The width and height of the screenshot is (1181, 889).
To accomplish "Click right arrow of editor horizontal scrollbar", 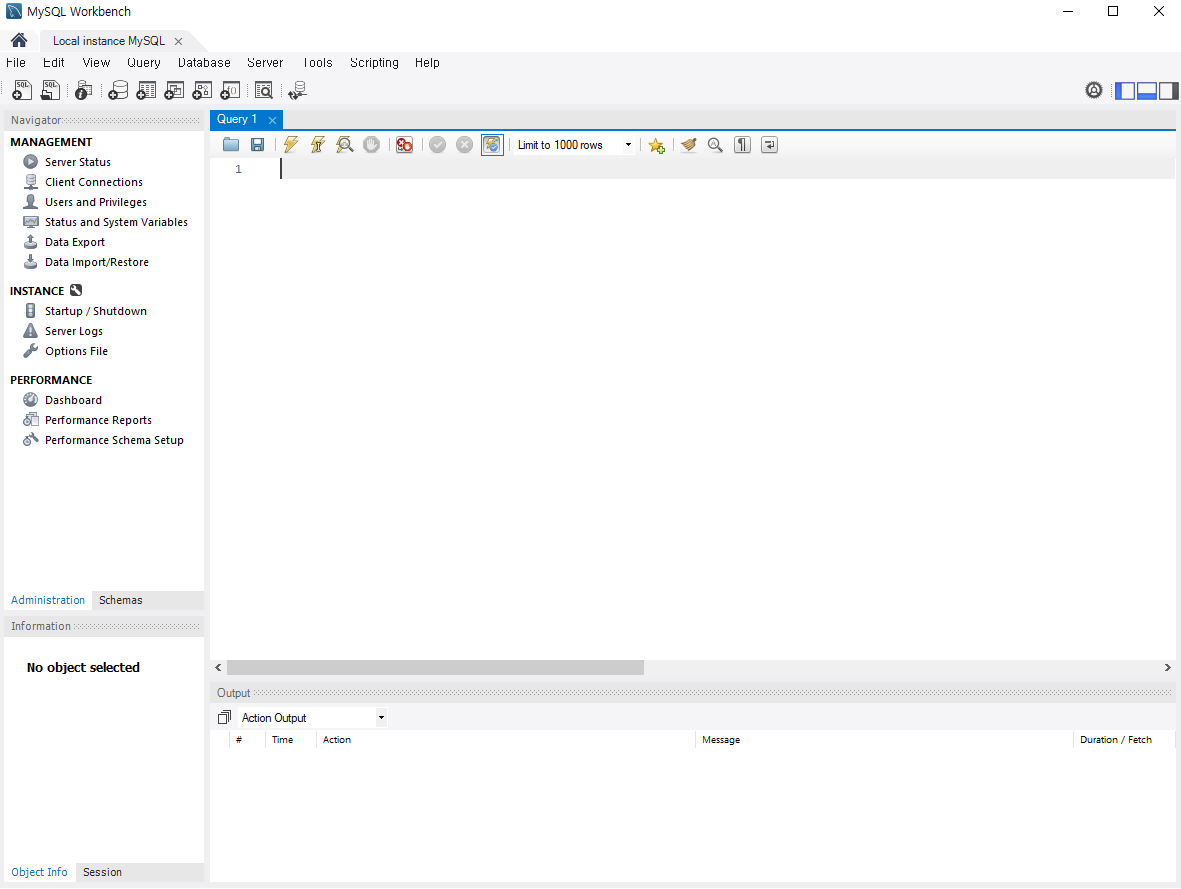I will (x=1167, y=668).
